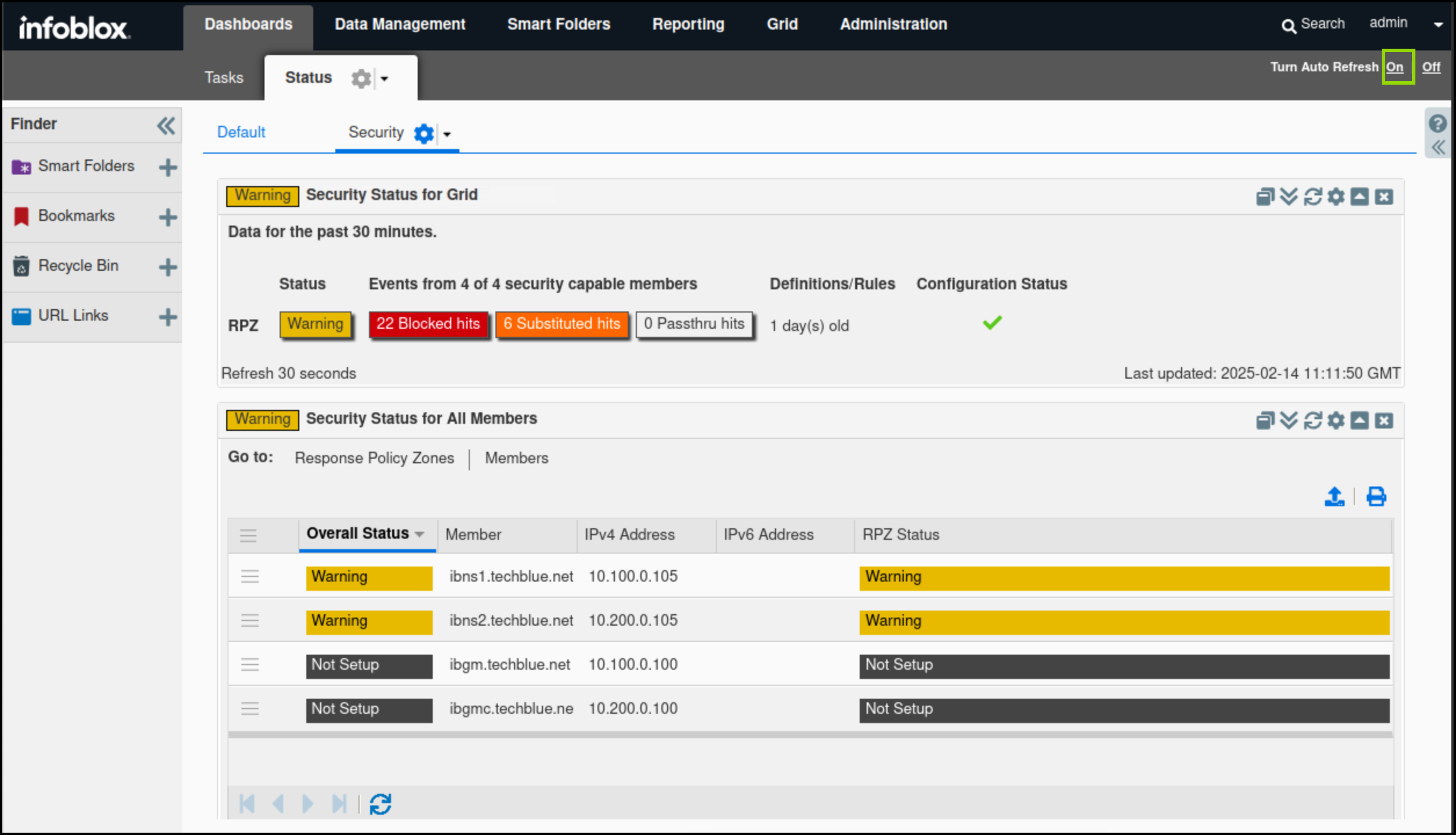Refresh the Security Status for Grid widget
The width and height of the screenshot is (1456, 835).
[1312, 197]
